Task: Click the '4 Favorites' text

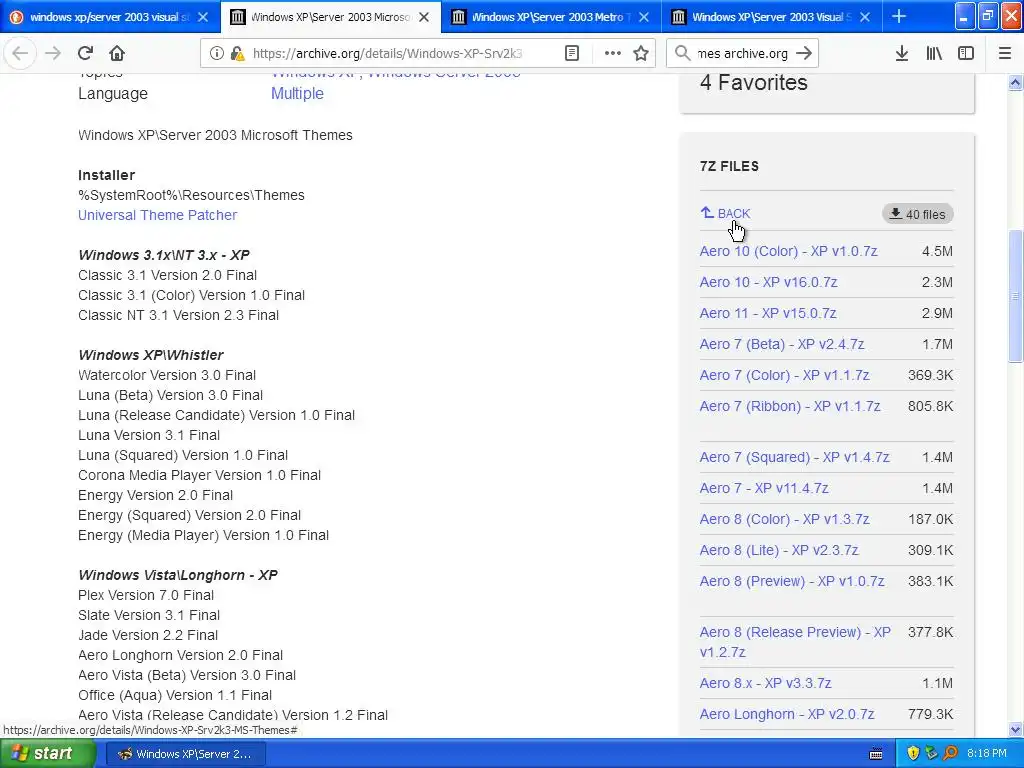Action: [754, 82]
